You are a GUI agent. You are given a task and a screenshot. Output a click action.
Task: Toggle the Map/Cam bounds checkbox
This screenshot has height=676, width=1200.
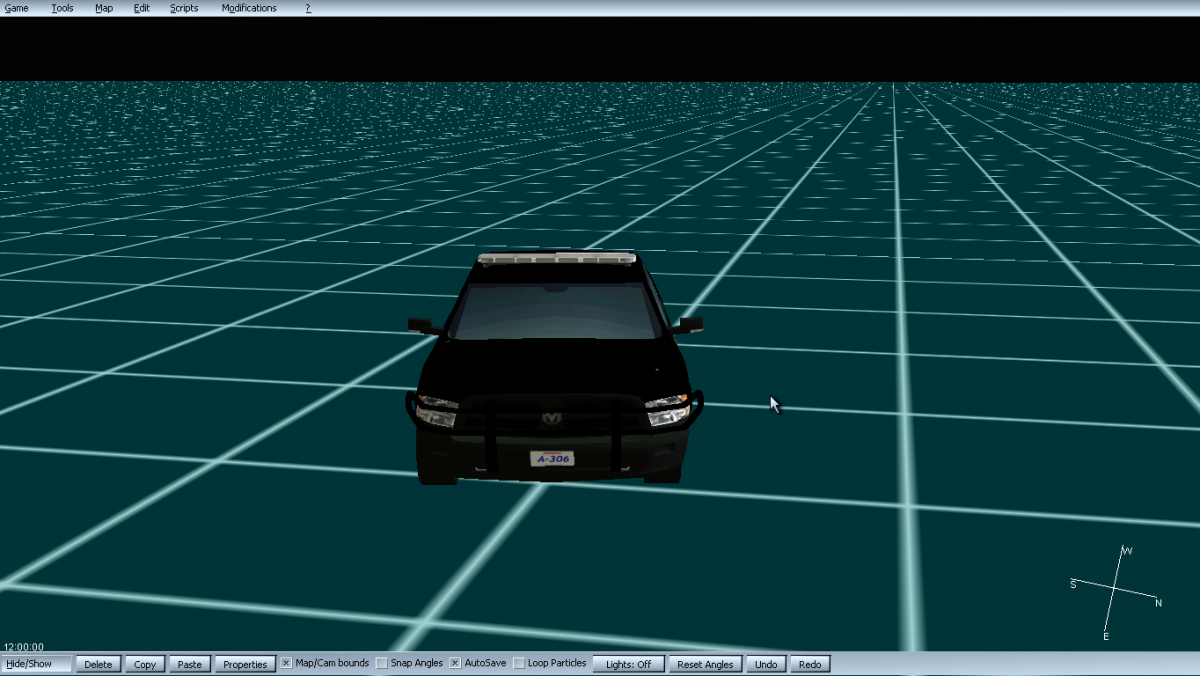coord(286,663)
